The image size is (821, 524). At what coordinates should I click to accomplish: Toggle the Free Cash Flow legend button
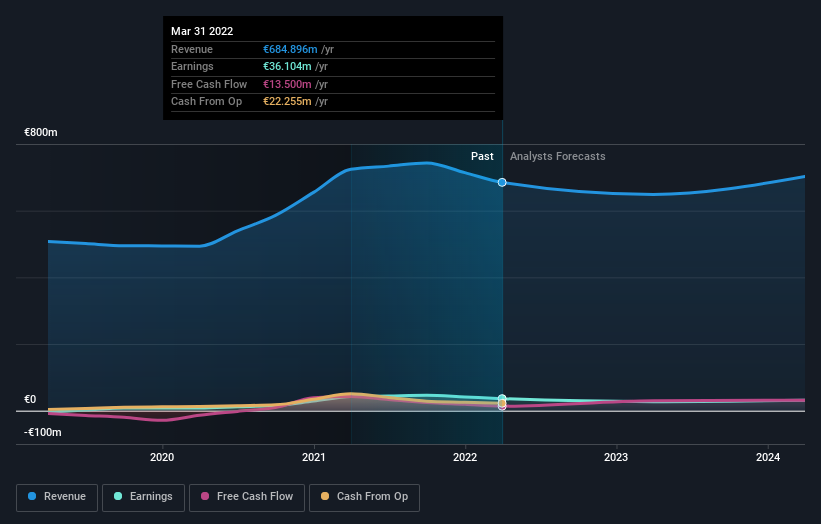coord(247,497)
